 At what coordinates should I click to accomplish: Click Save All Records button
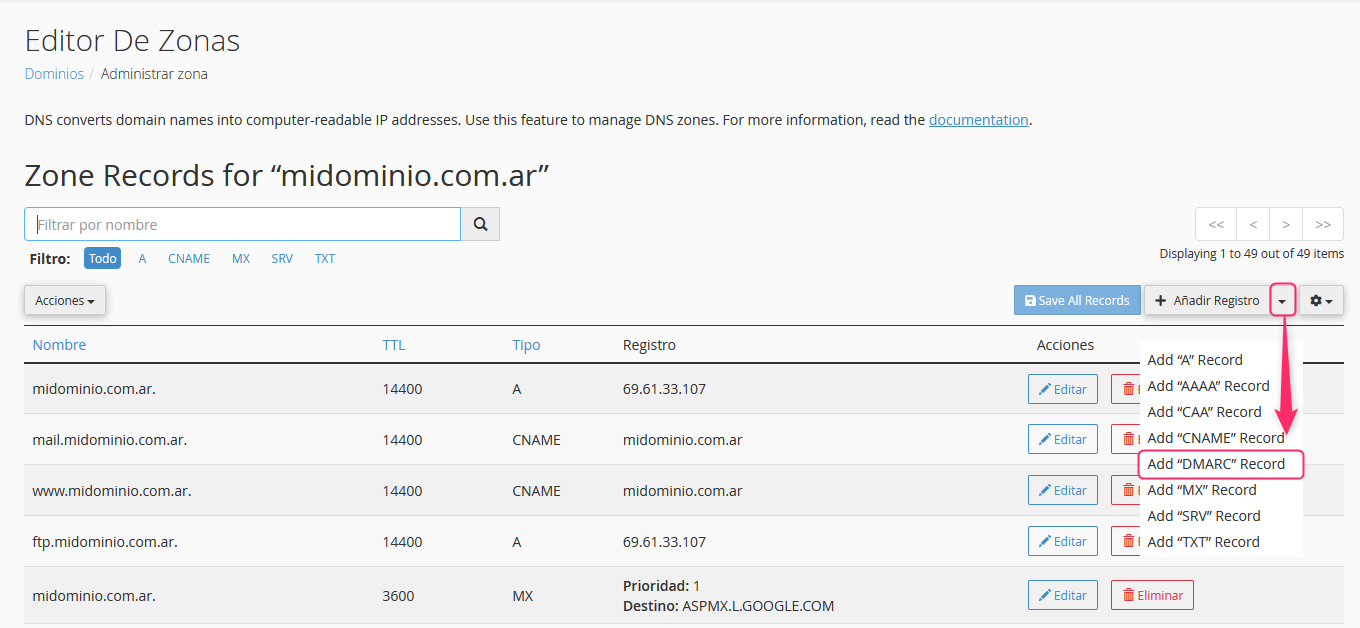(1077, 300)
